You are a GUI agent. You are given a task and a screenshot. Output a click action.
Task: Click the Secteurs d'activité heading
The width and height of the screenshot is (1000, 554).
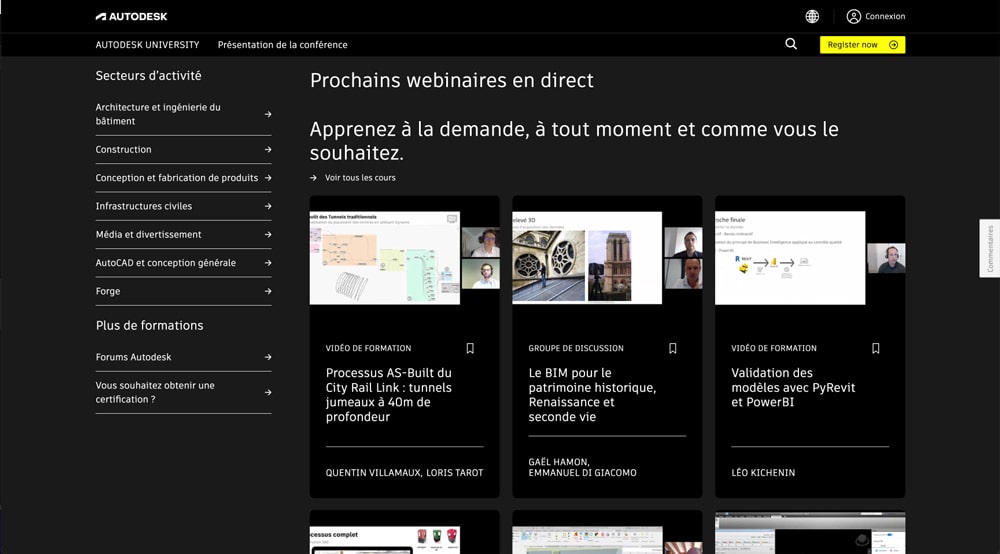(149, 75)
